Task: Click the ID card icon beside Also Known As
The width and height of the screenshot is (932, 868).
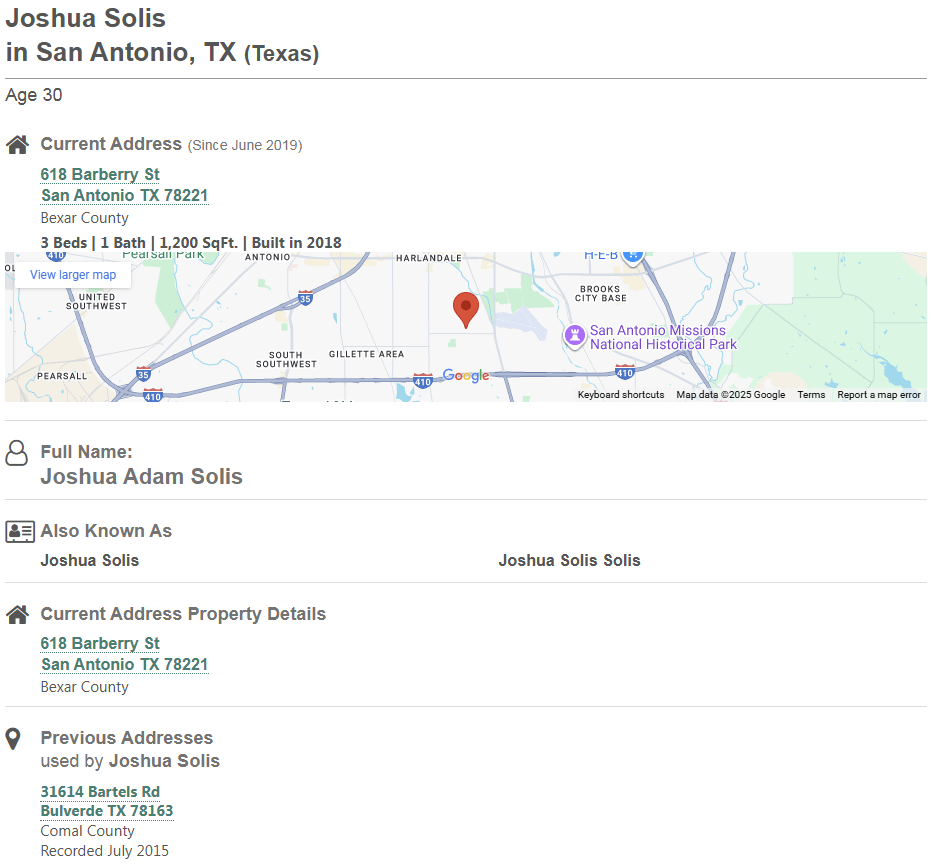Action: 19,532
